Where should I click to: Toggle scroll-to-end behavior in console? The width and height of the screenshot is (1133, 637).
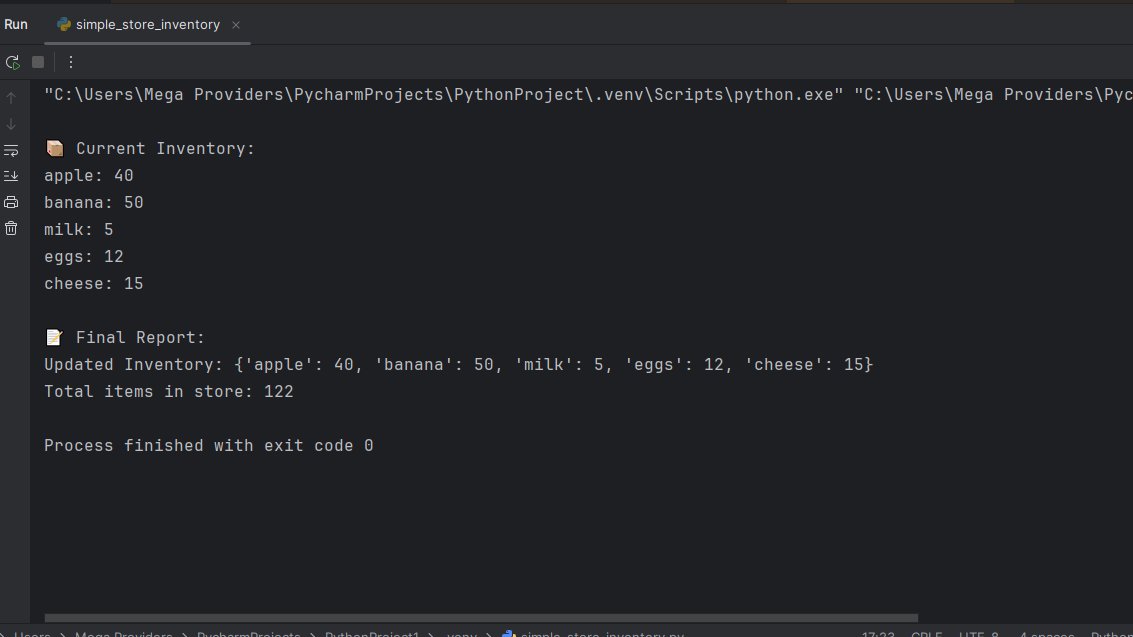pos(11,176)
